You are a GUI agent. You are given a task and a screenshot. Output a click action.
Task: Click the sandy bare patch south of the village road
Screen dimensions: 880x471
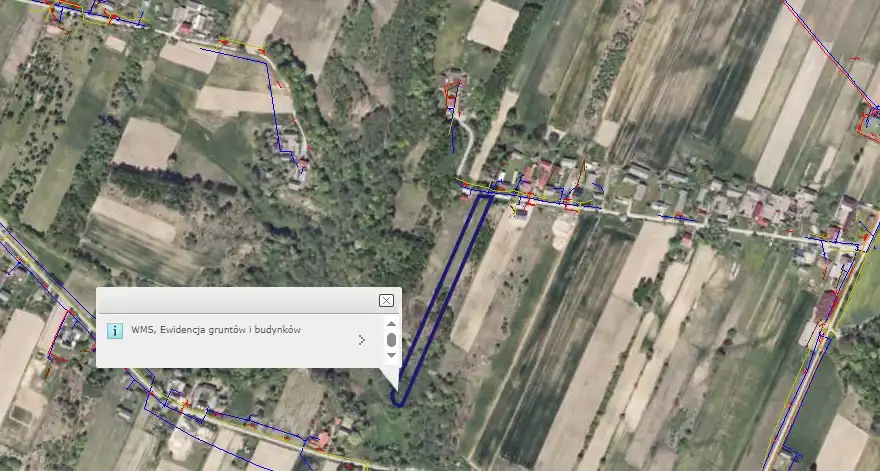(563, 232)
